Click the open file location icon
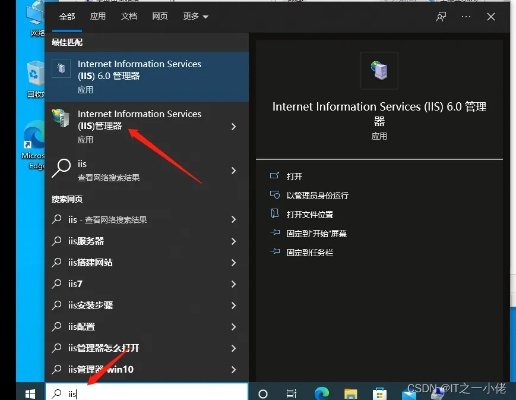516x400 pixels. click(x=275, y=214)
